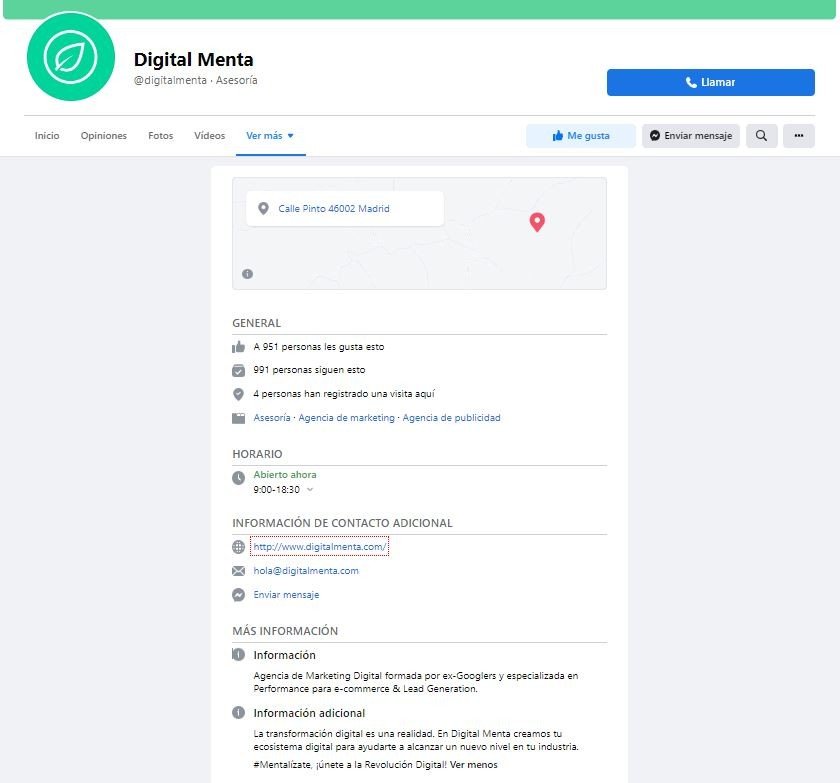Open the Agencia de publicidad category link

point(451,418)
